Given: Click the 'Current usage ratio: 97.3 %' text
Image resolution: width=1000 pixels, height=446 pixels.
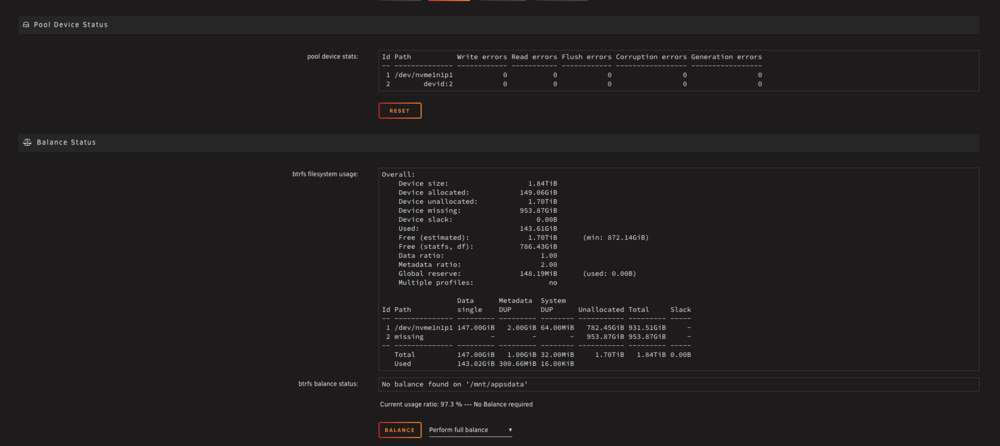Looking at the screenshot, I should coord(420,405).
